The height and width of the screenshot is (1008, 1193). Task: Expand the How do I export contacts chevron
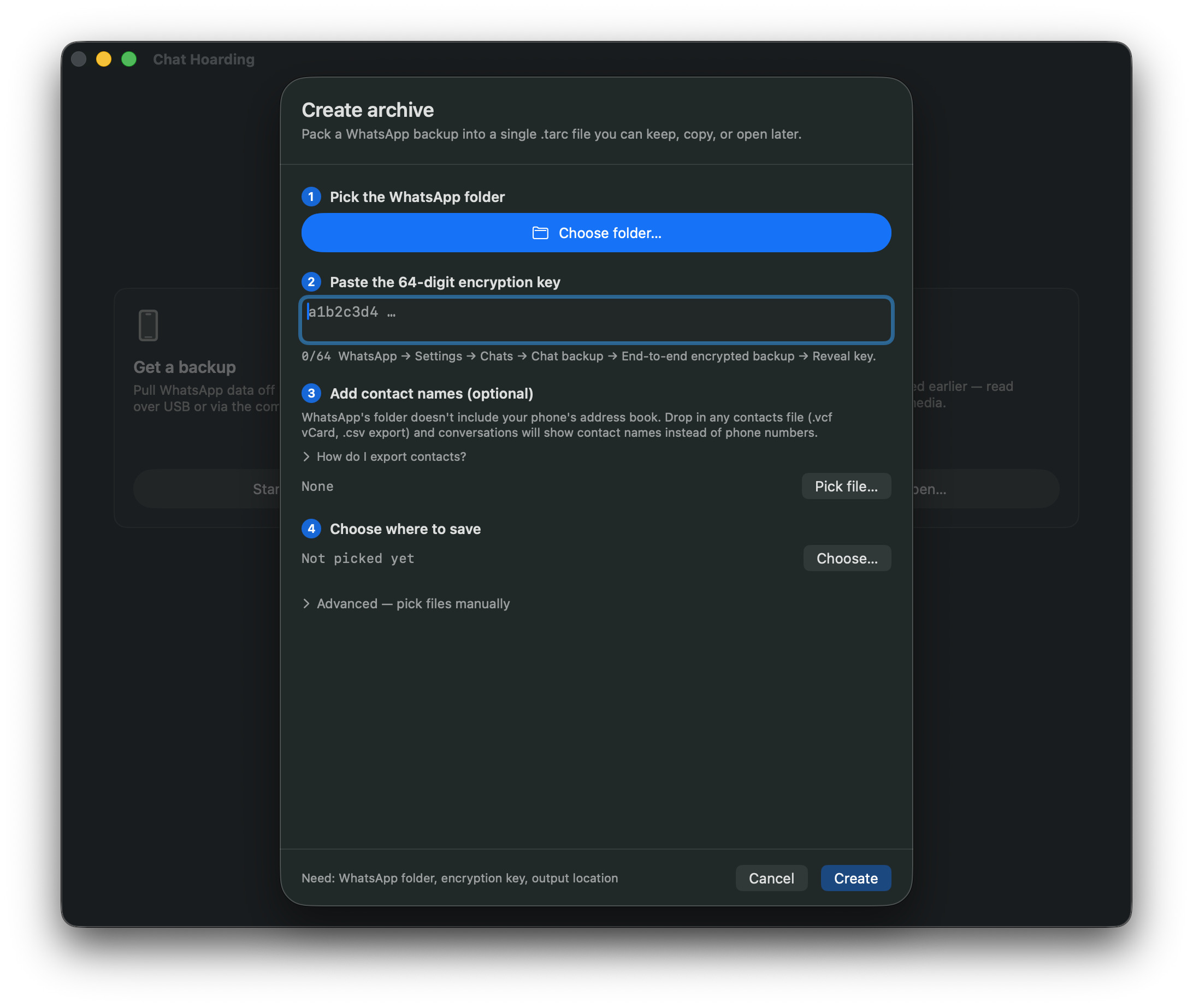(x=306, y=456)
